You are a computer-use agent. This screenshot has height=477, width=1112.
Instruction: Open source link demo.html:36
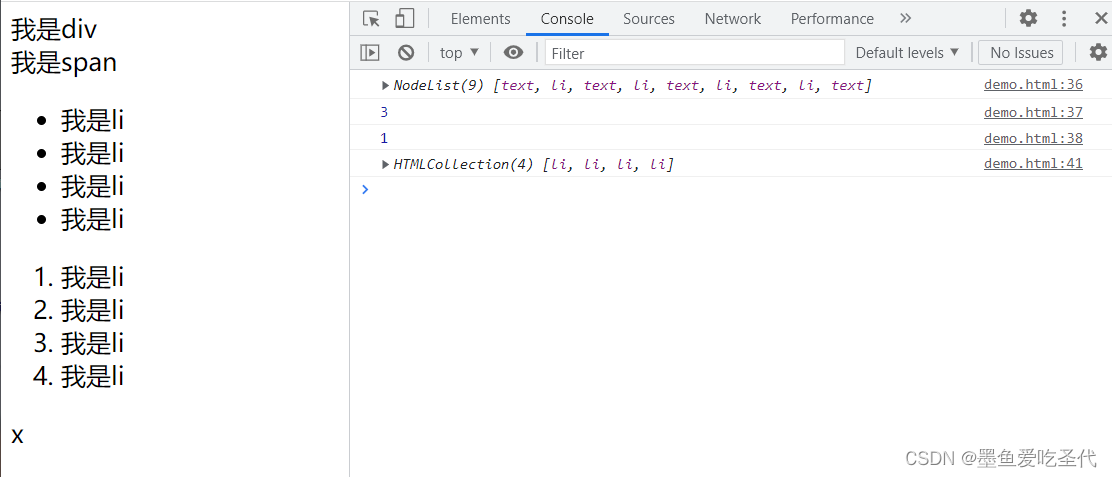point(1033,85)
